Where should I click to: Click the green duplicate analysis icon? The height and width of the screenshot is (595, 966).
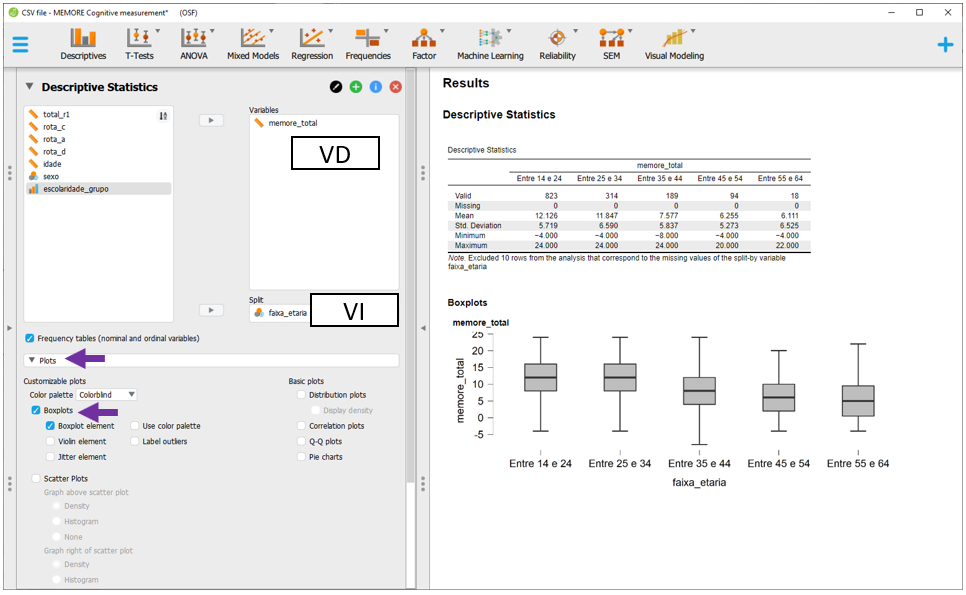point(356,87)
